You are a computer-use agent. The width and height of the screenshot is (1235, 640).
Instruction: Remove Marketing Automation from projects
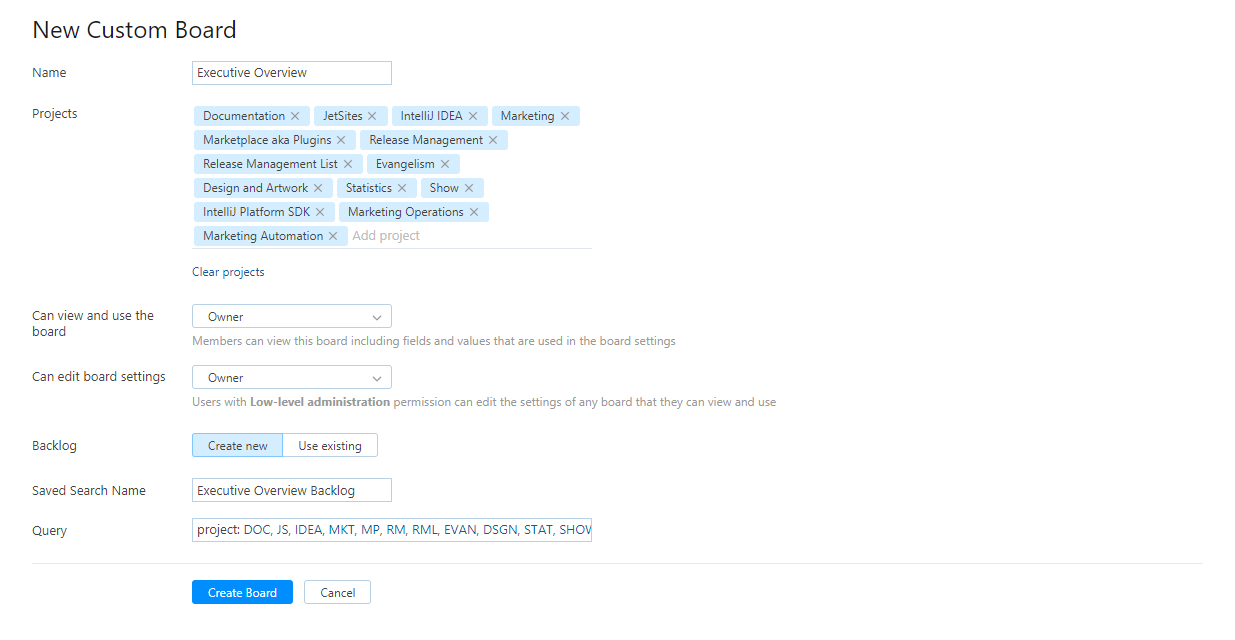pos(333,236)
